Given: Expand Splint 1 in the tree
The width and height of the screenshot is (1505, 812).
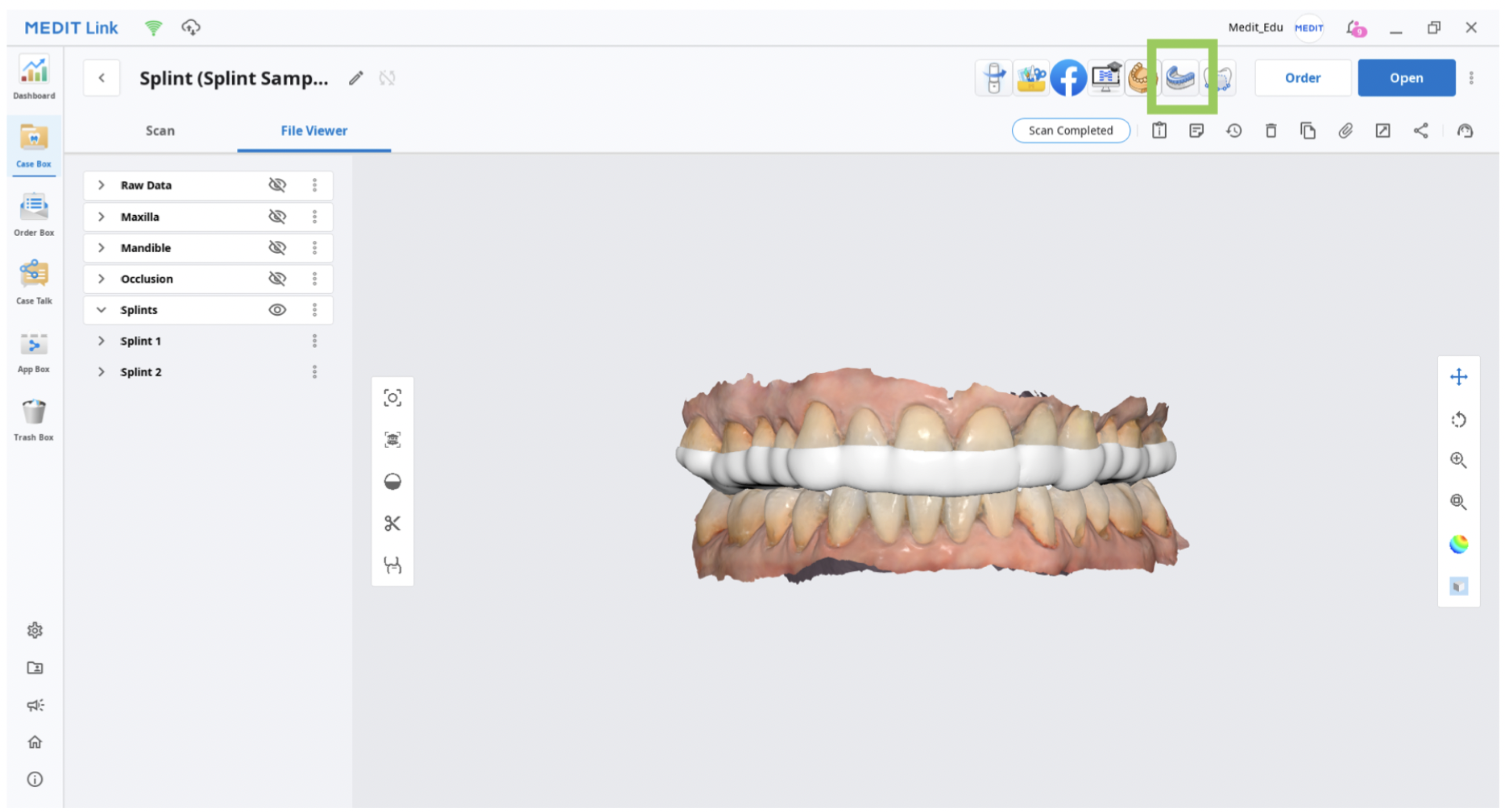Looking at the screenshot, I should (102, 341).
